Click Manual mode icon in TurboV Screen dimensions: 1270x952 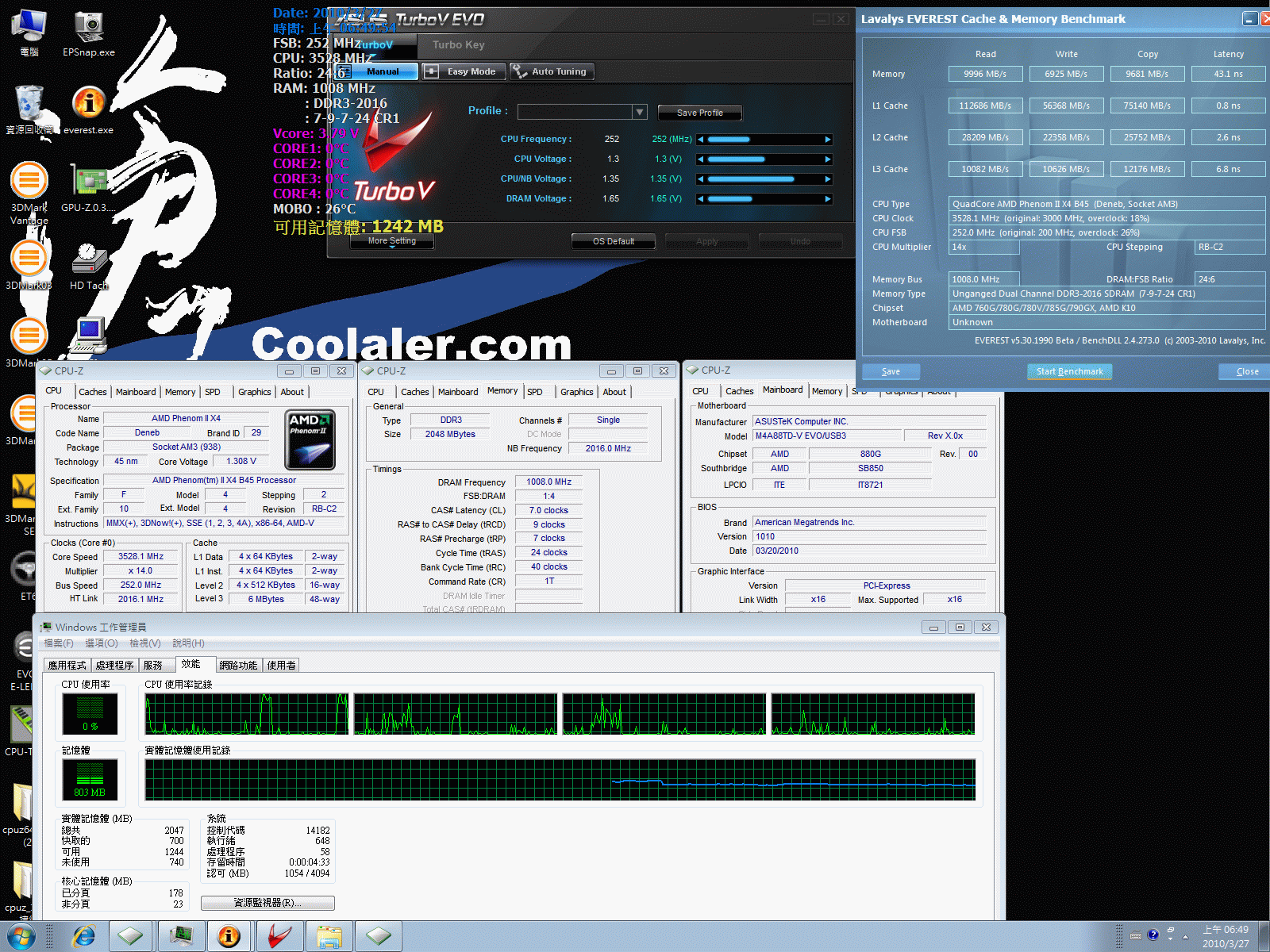[x=343, y=71]
